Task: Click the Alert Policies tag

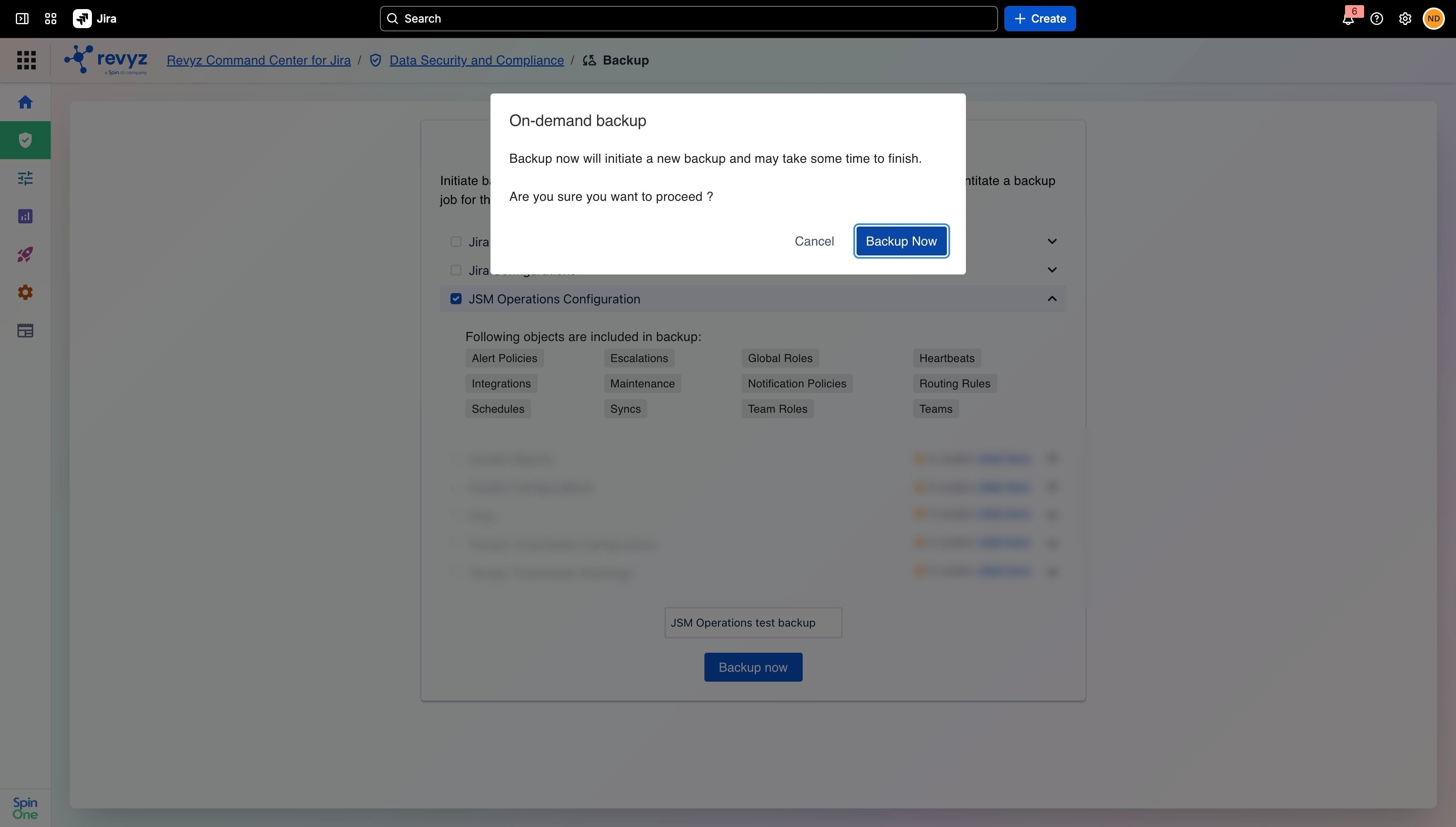Action: point(504,358)
